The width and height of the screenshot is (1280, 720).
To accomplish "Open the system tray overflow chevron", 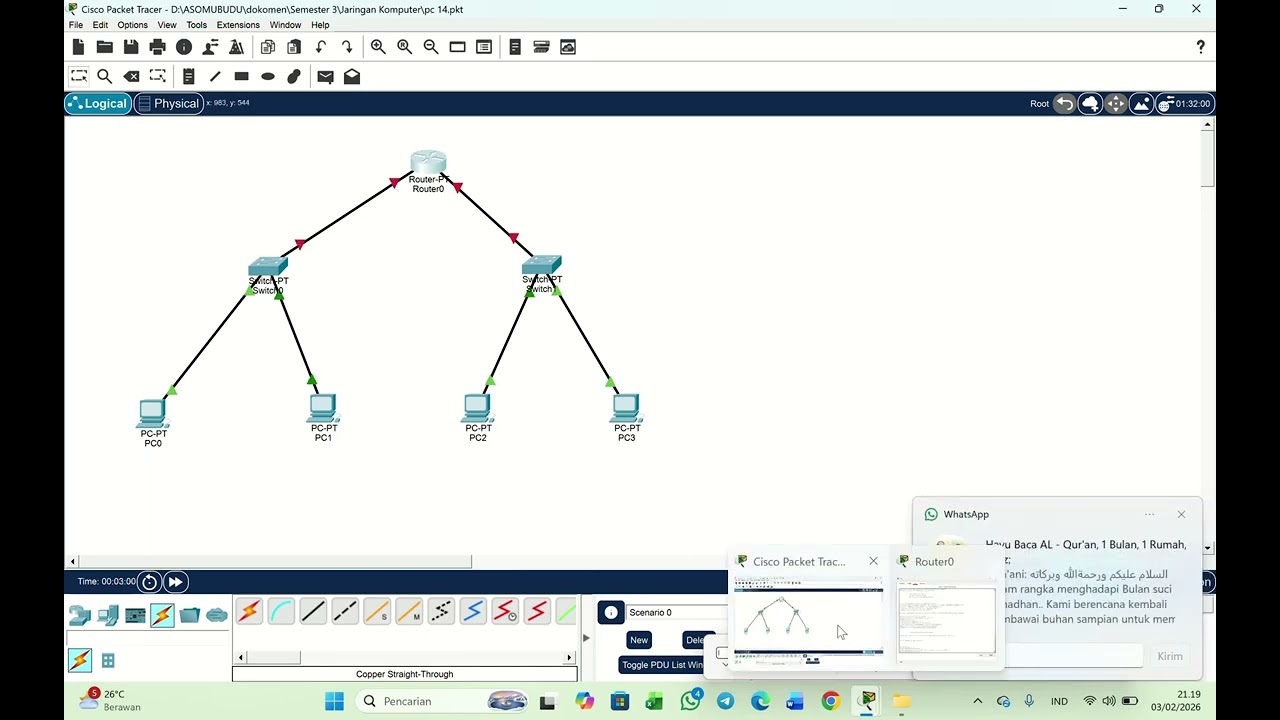I will pos(977,701).
